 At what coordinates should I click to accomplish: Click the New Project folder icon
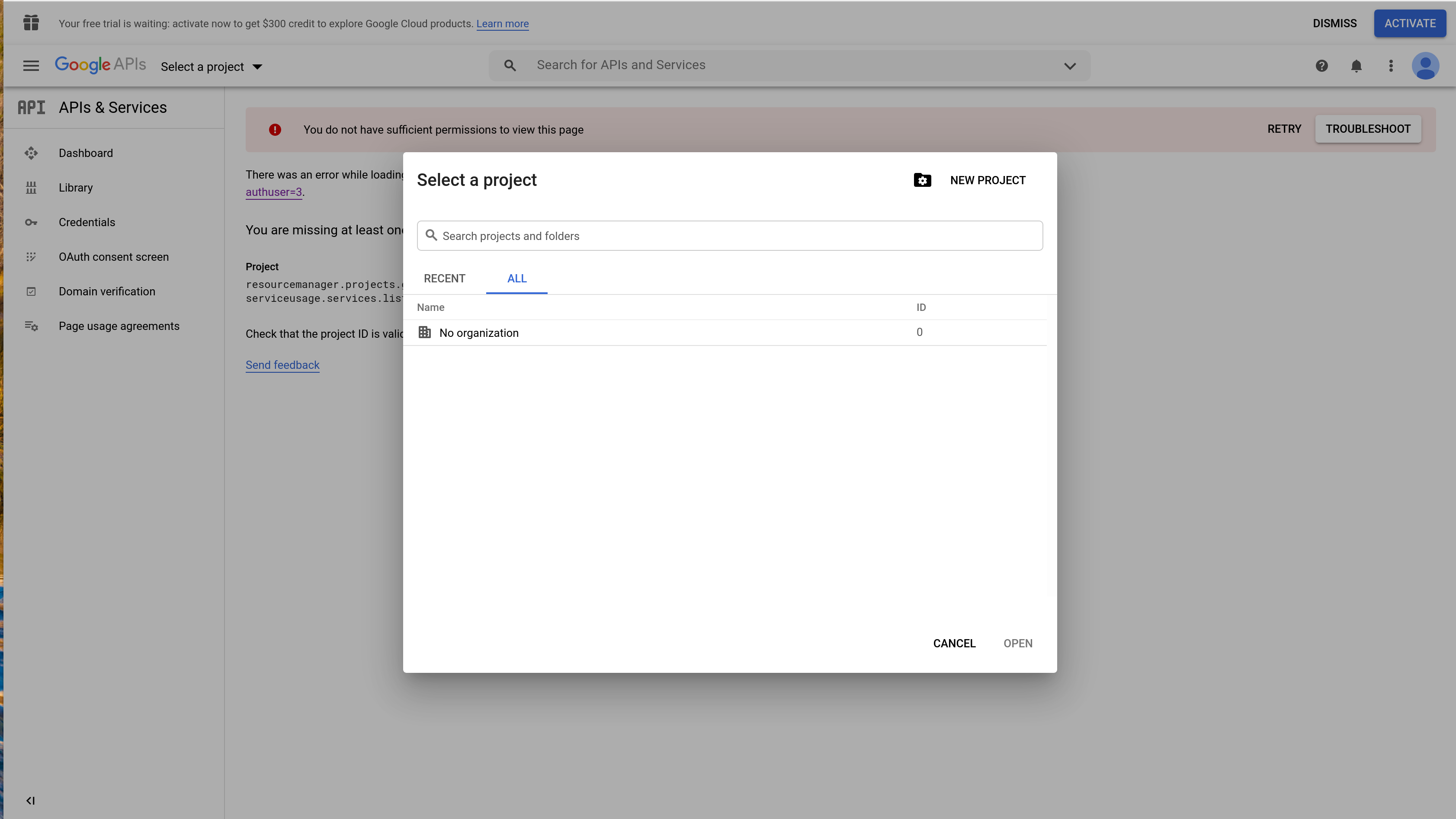click(x=922, y=180)
